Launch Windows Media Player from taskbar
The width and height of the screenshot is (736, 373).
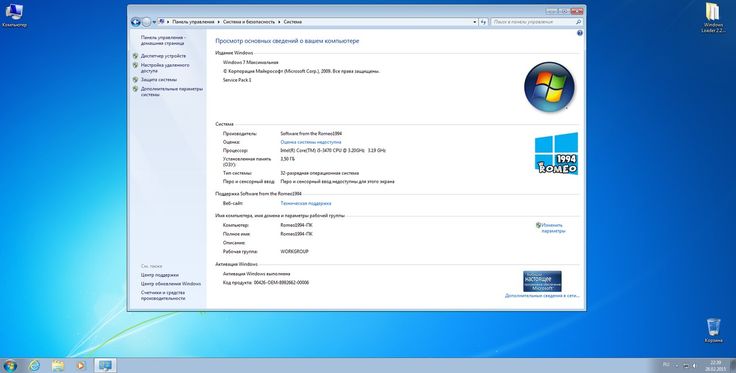click(81, 365)
